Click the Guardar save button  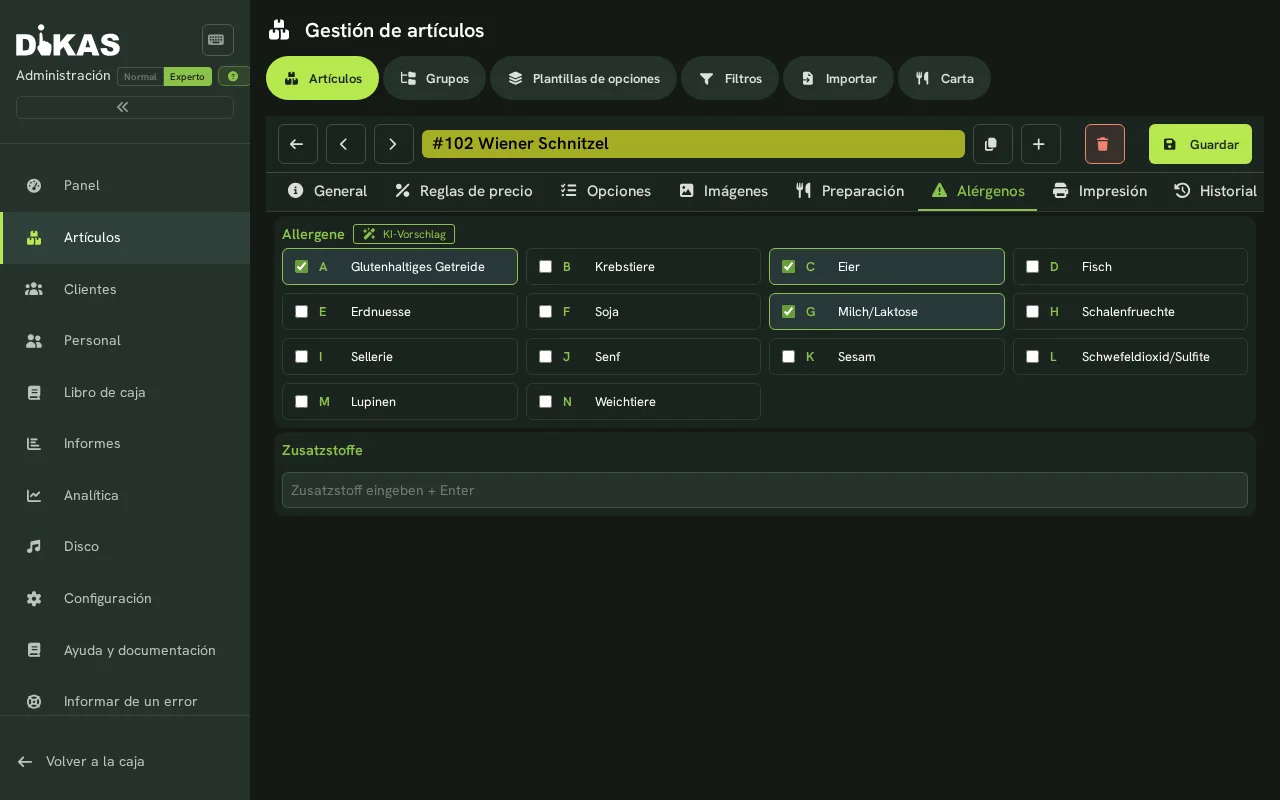click(1200, 144)
